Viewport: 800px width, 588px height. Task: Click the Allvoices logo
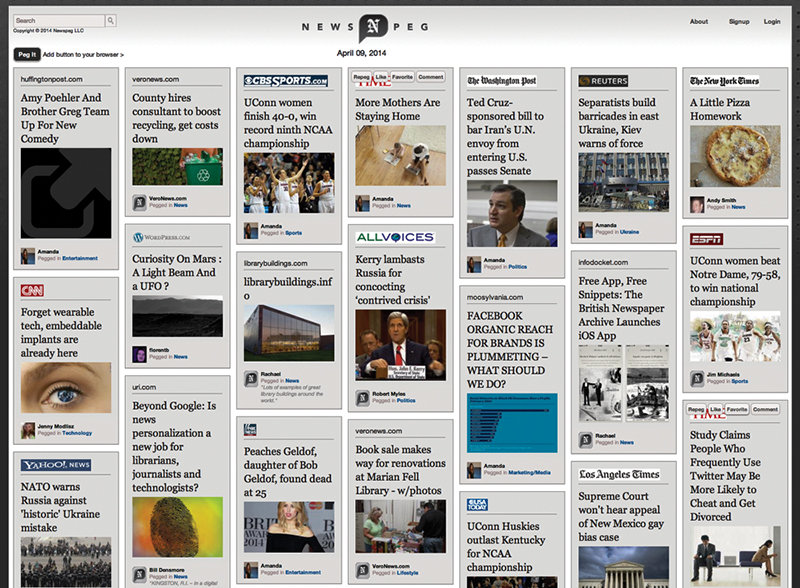click(395, 237)
